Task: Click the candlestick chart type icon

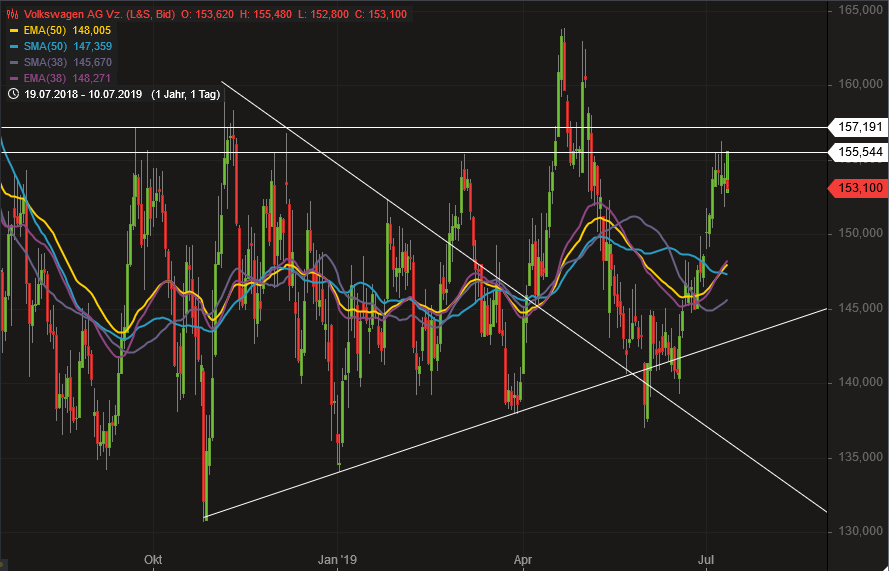Action: 13,14
